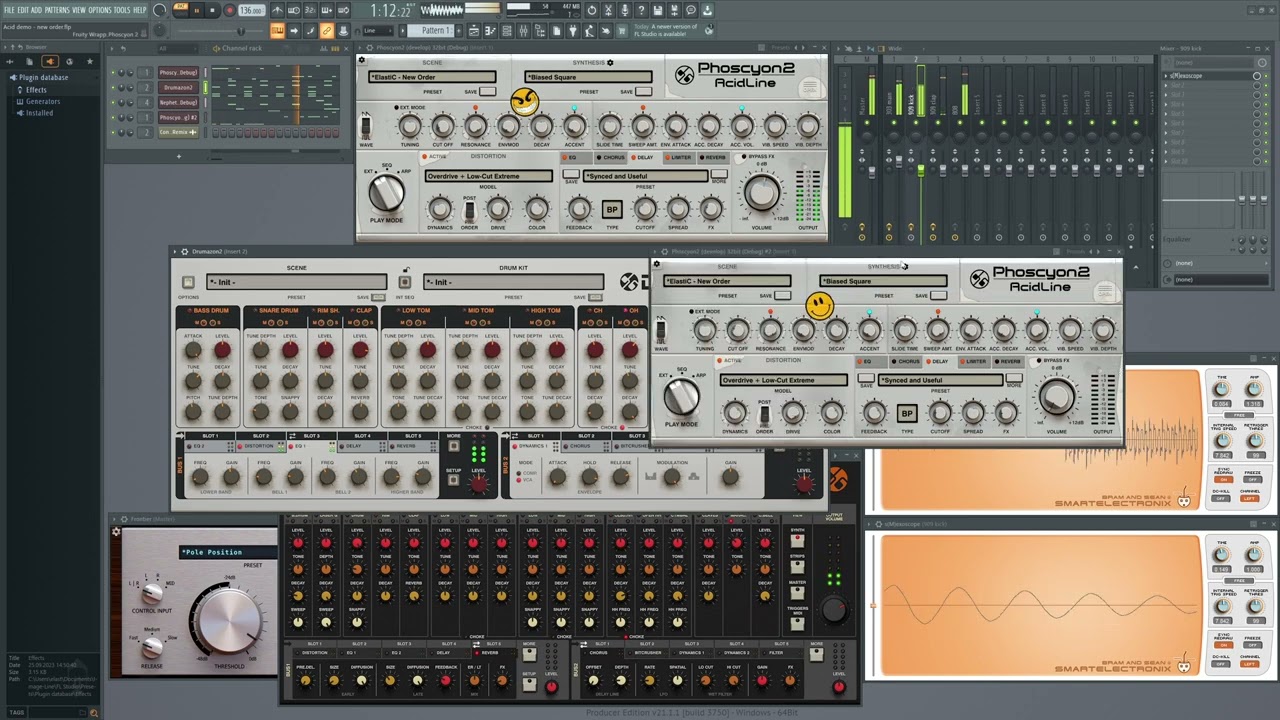
Task: Click the microphone recording icon
Action: 625,11
